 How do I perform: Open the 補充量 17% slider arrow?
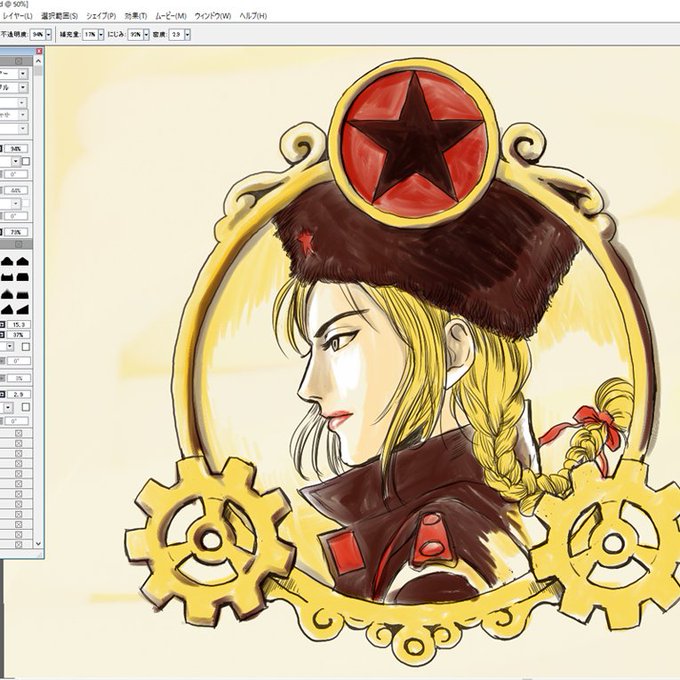(x=101, y=34)
